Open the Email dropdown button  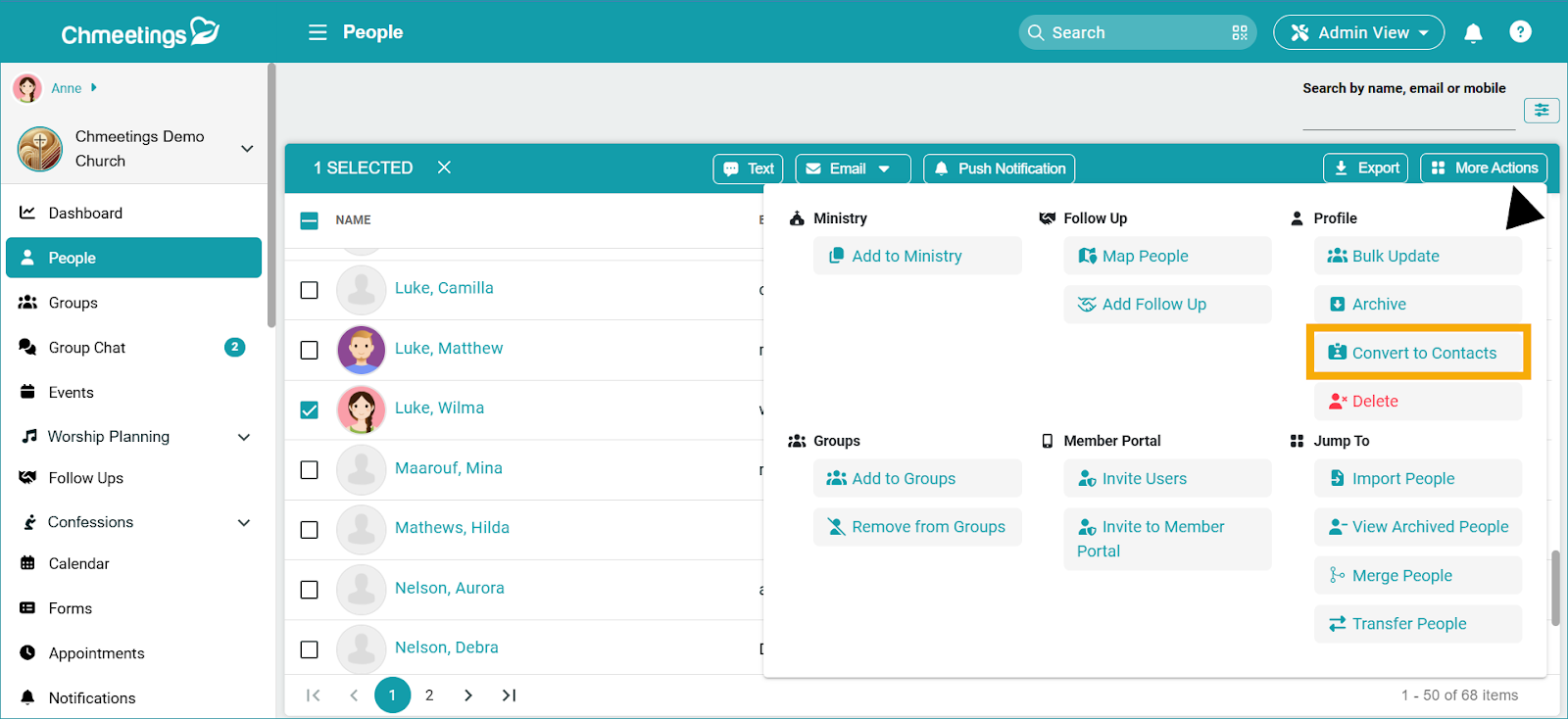coord(853,168)
